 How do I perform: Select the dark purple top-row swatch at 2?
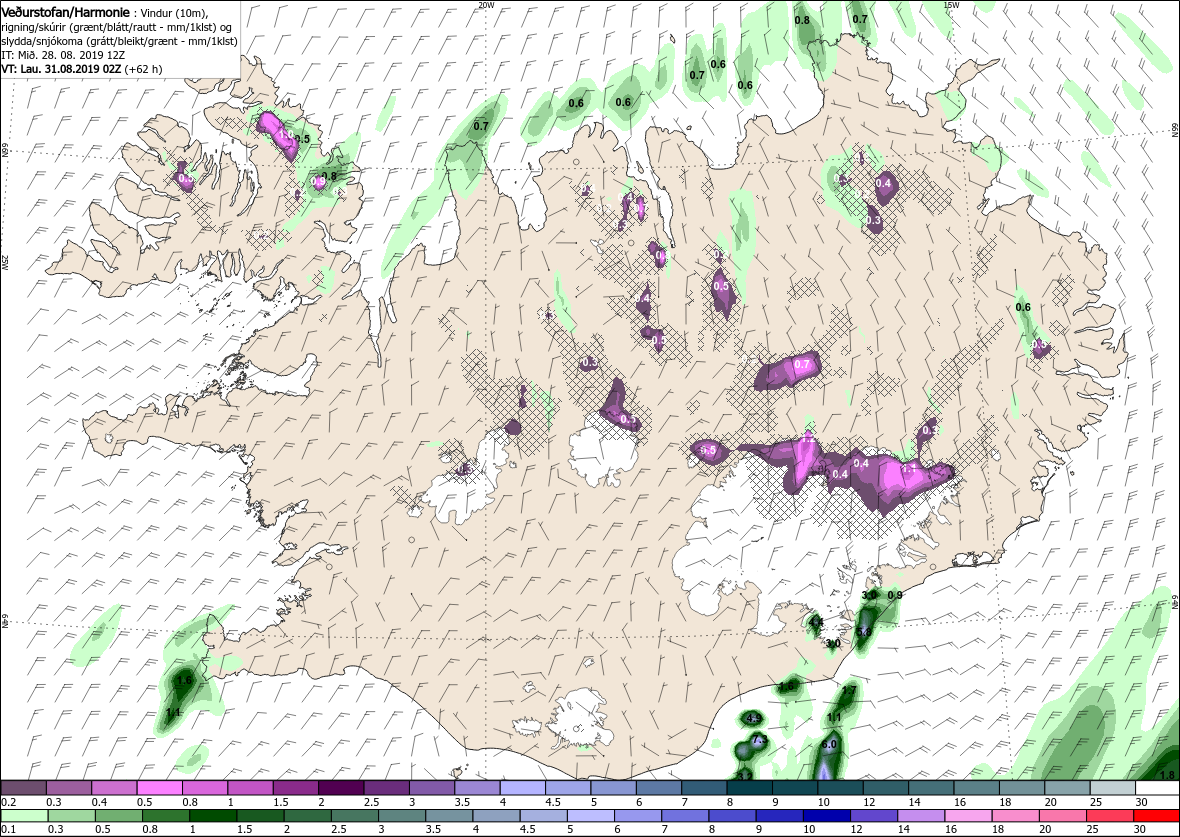tap(341, 788)
